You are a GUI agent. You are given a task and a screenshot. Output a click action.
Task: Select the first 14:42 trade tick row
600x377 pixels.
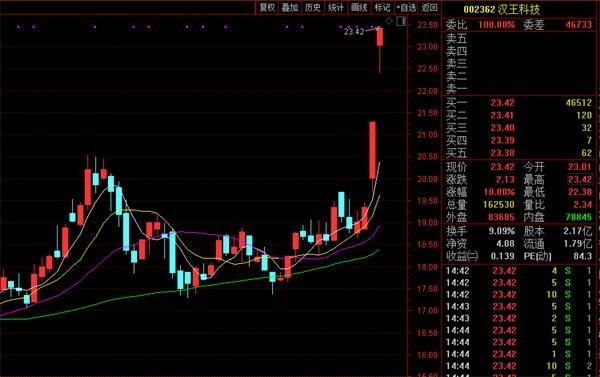pyautogui.click(x=519, y=271)
